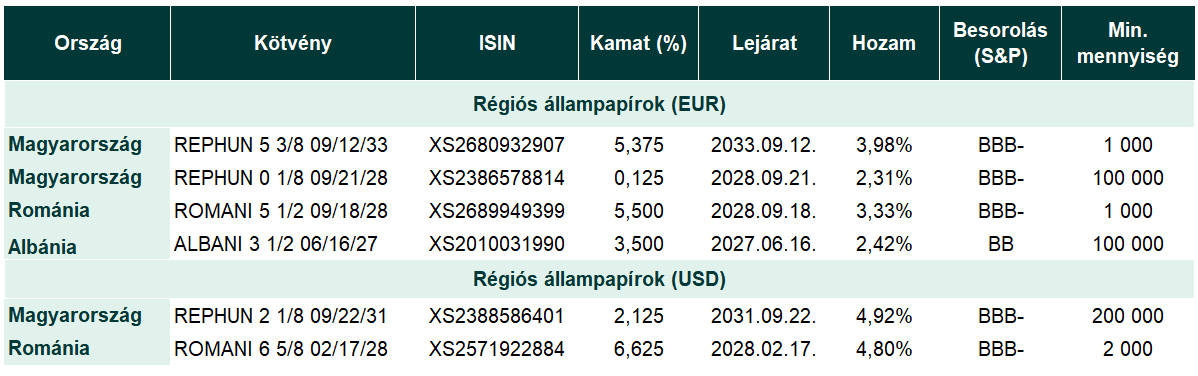Click the Besorolás (S&P) header
This screenshot has height=376, width=1198.
pos(1000,44)
